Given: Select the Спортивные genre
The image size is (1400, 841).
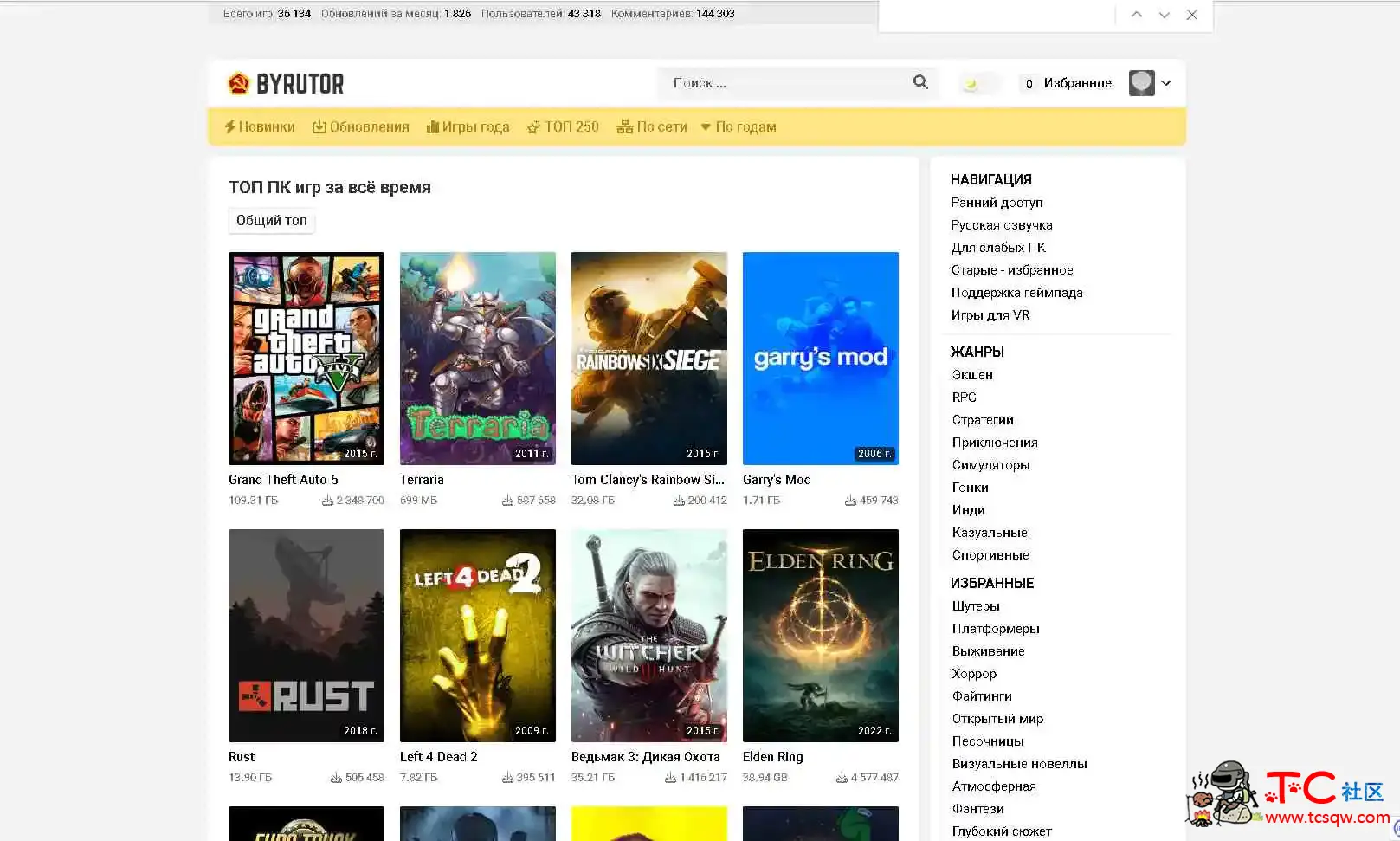Looking at the screenshot, I should pyautogui.click(x=990, y=555).
